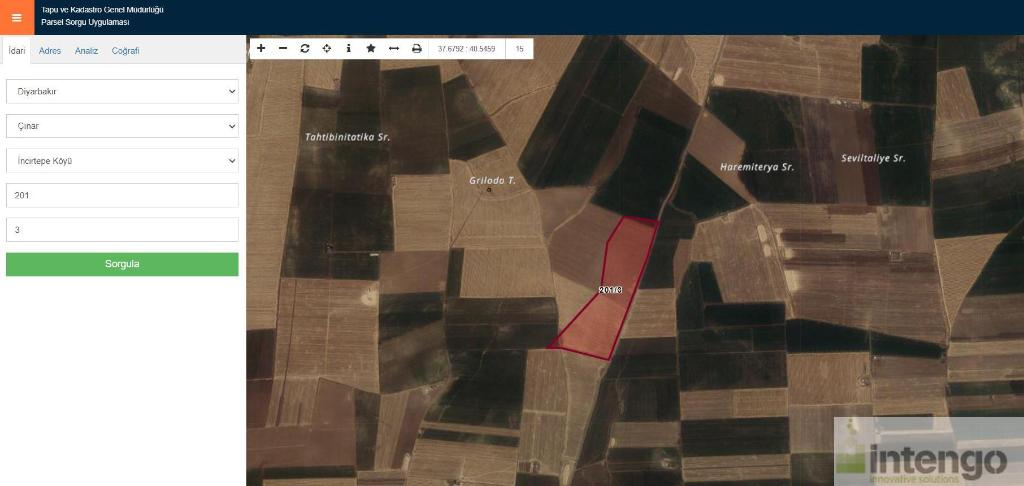
Task: Switch to the Analiz tab
Action: [x=86, y=50]
